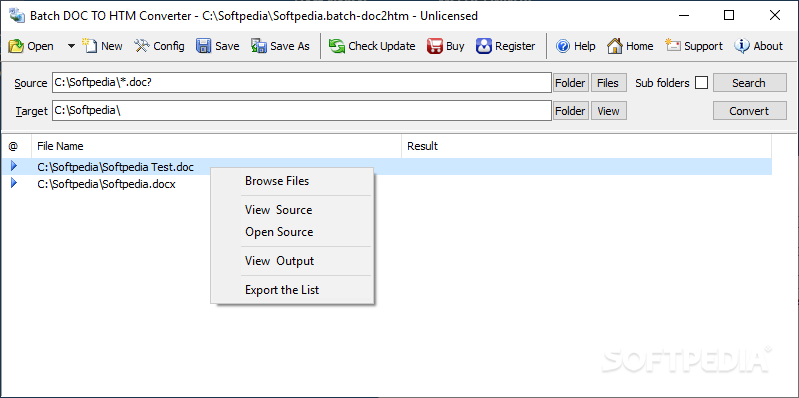799x398 pixels.
Task: Click the Support envelope icon
Action: click(673, 46)
